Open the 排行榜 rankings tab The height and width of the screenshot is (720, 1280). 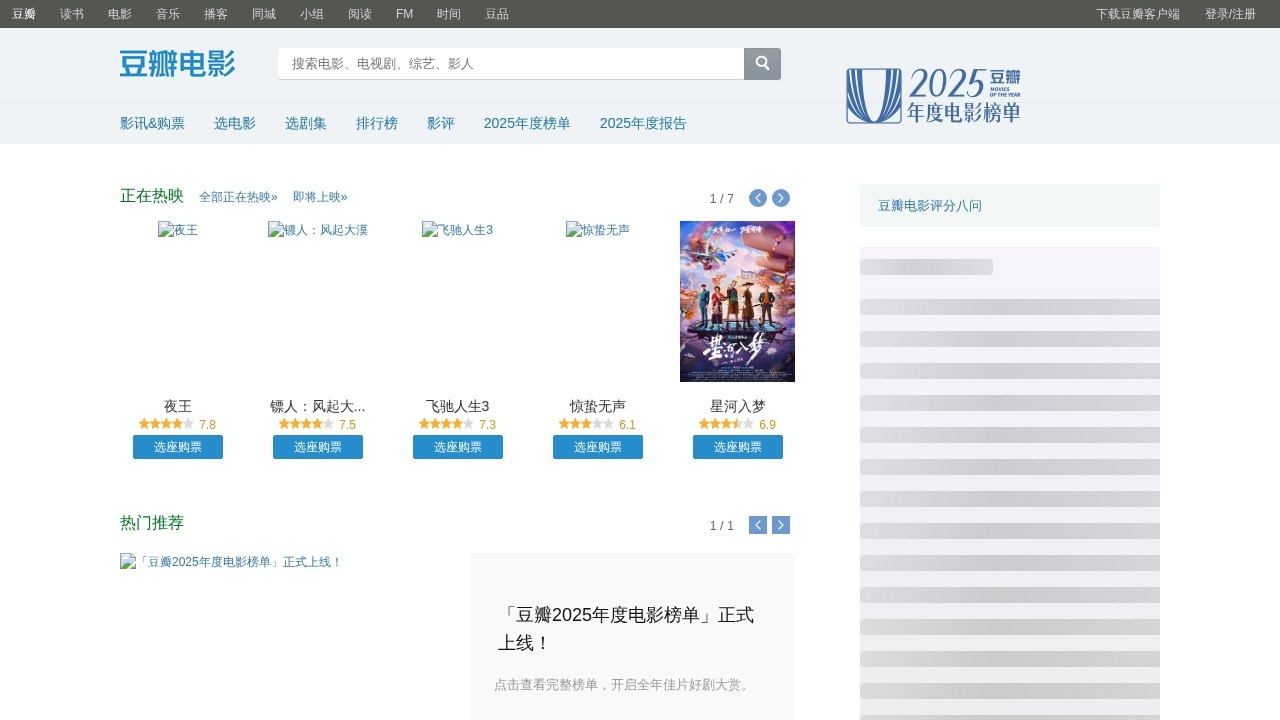[377, 123]
